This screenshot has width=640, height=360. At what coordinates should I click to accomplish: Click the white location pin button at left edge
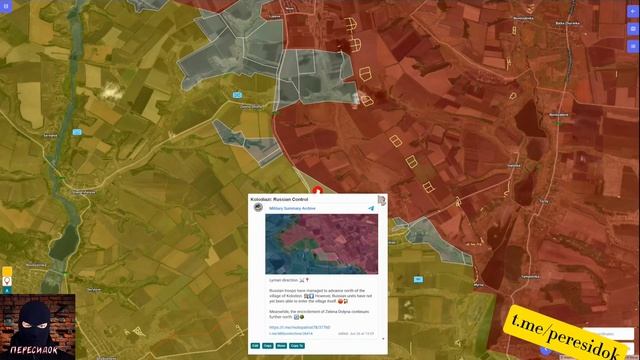(x=7, y=281)
